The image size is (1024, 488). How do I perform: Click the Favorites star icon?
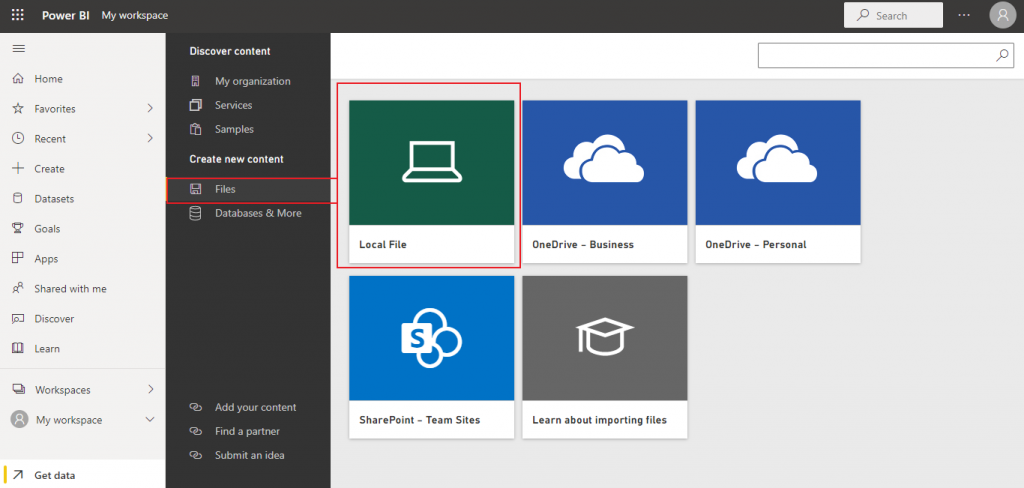18,108
